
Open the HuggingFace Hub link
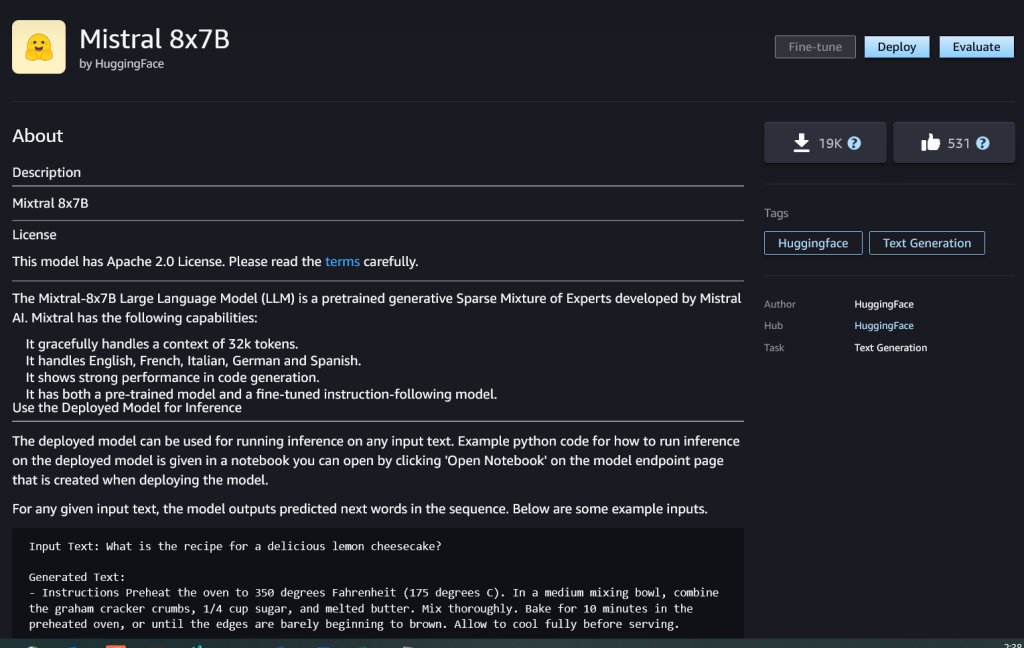[x=884, y=326]
